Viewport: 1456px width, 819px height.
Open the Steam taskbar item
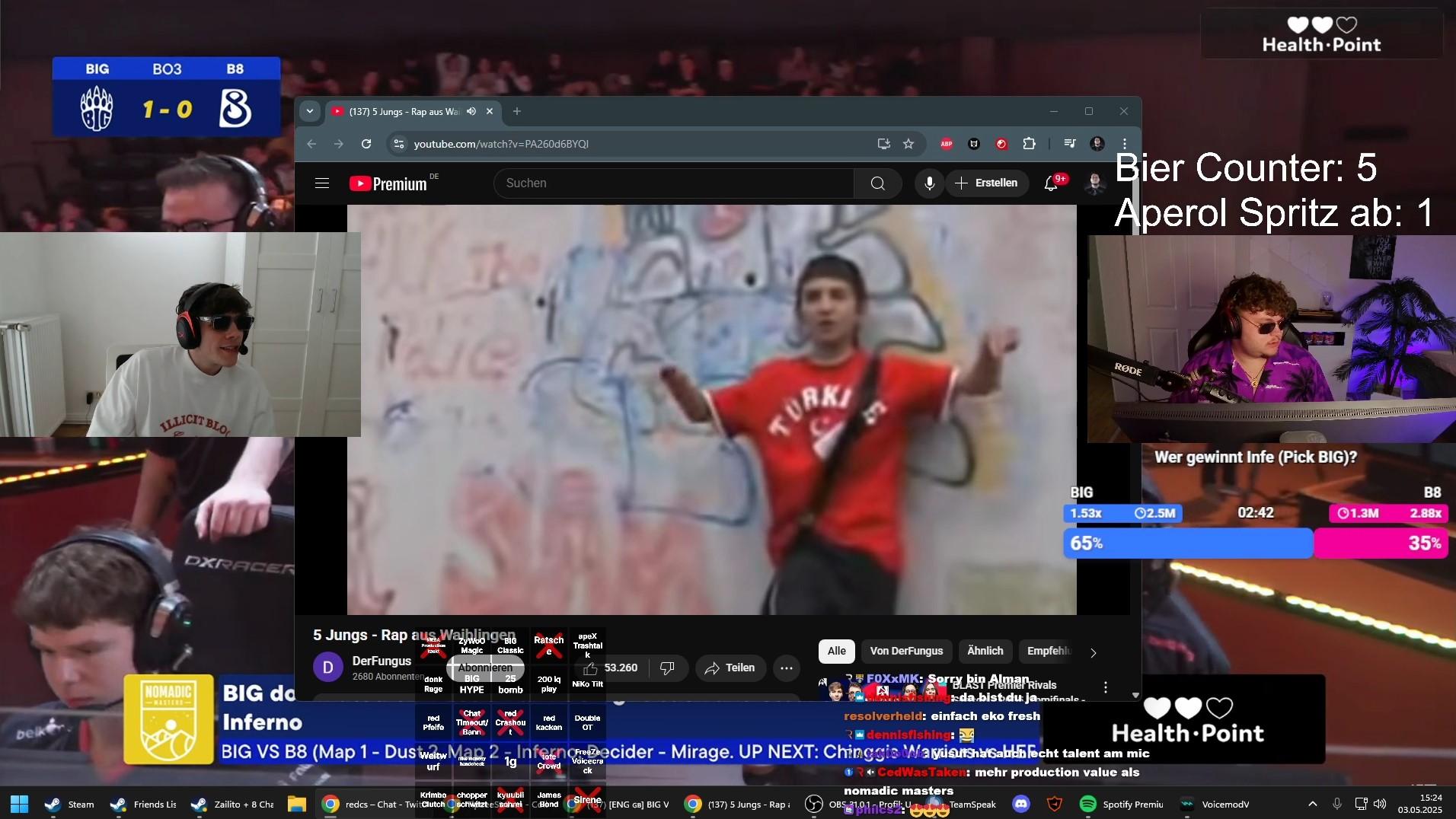[x=69, y=804]
